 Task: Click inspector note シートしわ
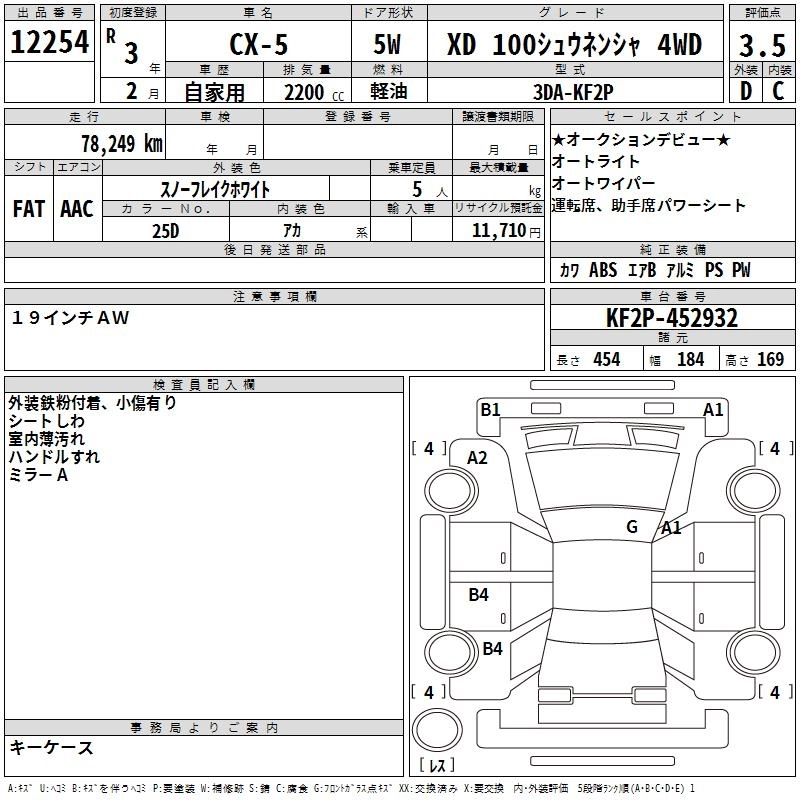tap(46, 421)
